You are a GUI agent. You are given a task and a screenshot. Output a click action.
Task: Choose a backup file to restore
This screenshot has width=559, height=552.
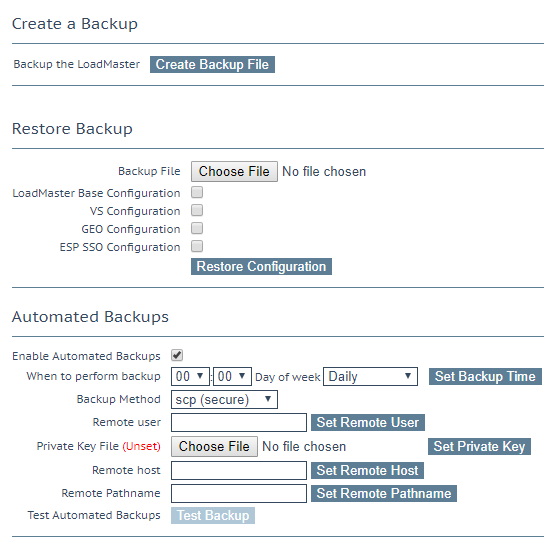point(234,172)
